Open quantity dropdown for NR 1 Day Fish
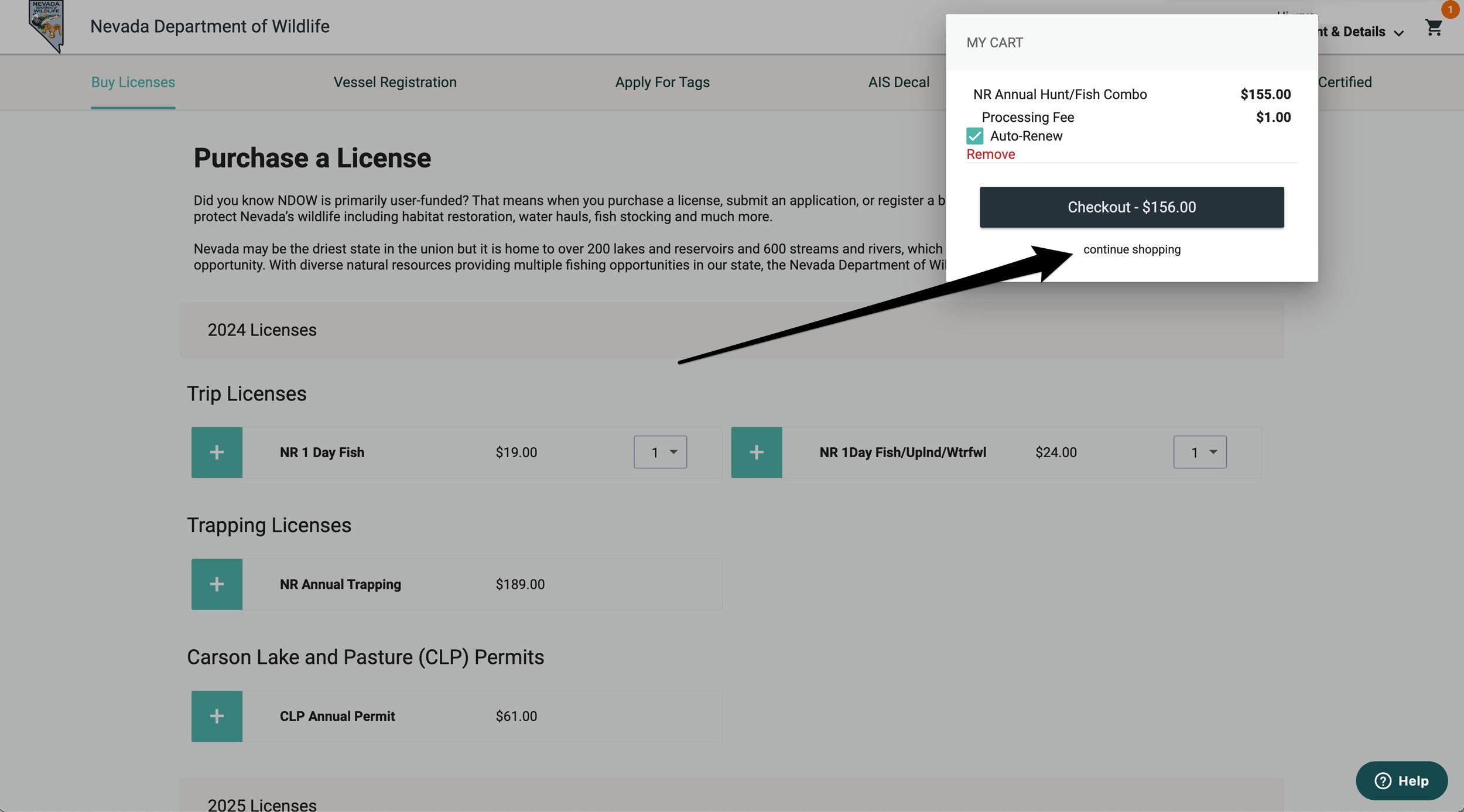 [x=660, y=452]
